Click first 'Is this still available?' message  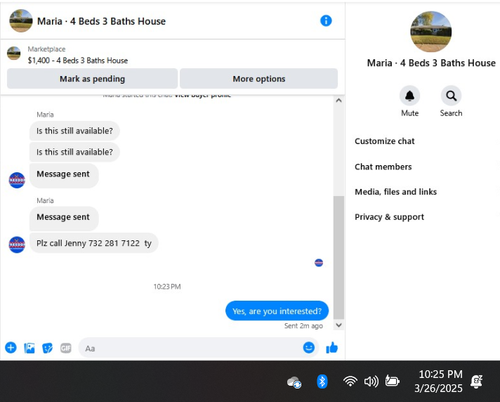(x=75, y=131)
